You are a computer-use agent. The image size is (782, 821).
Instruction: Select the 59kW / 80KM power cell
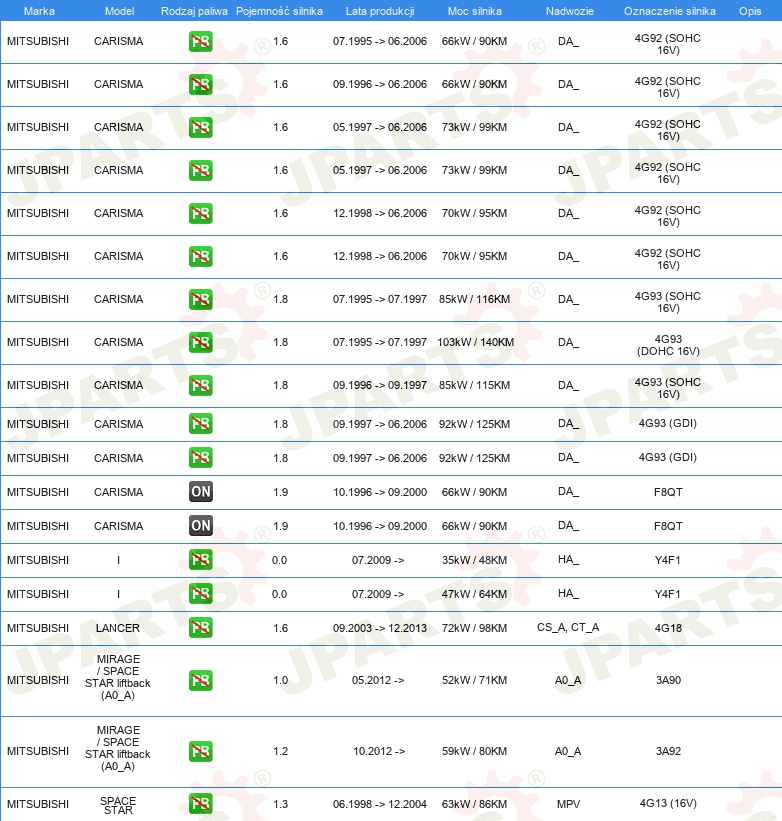click(x=474, y=751)
